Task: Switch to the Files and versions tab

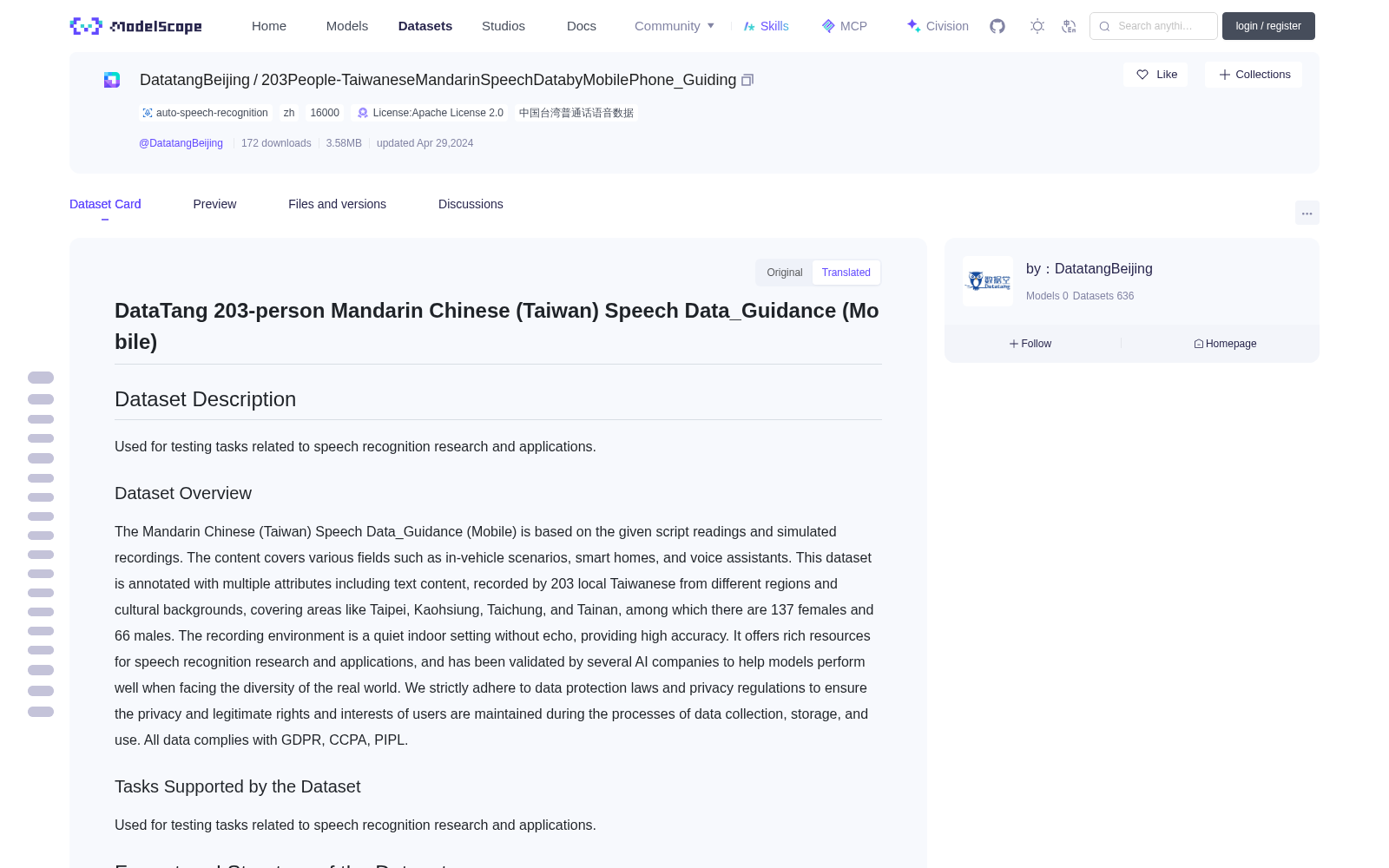Action: (x=337, y=204)
